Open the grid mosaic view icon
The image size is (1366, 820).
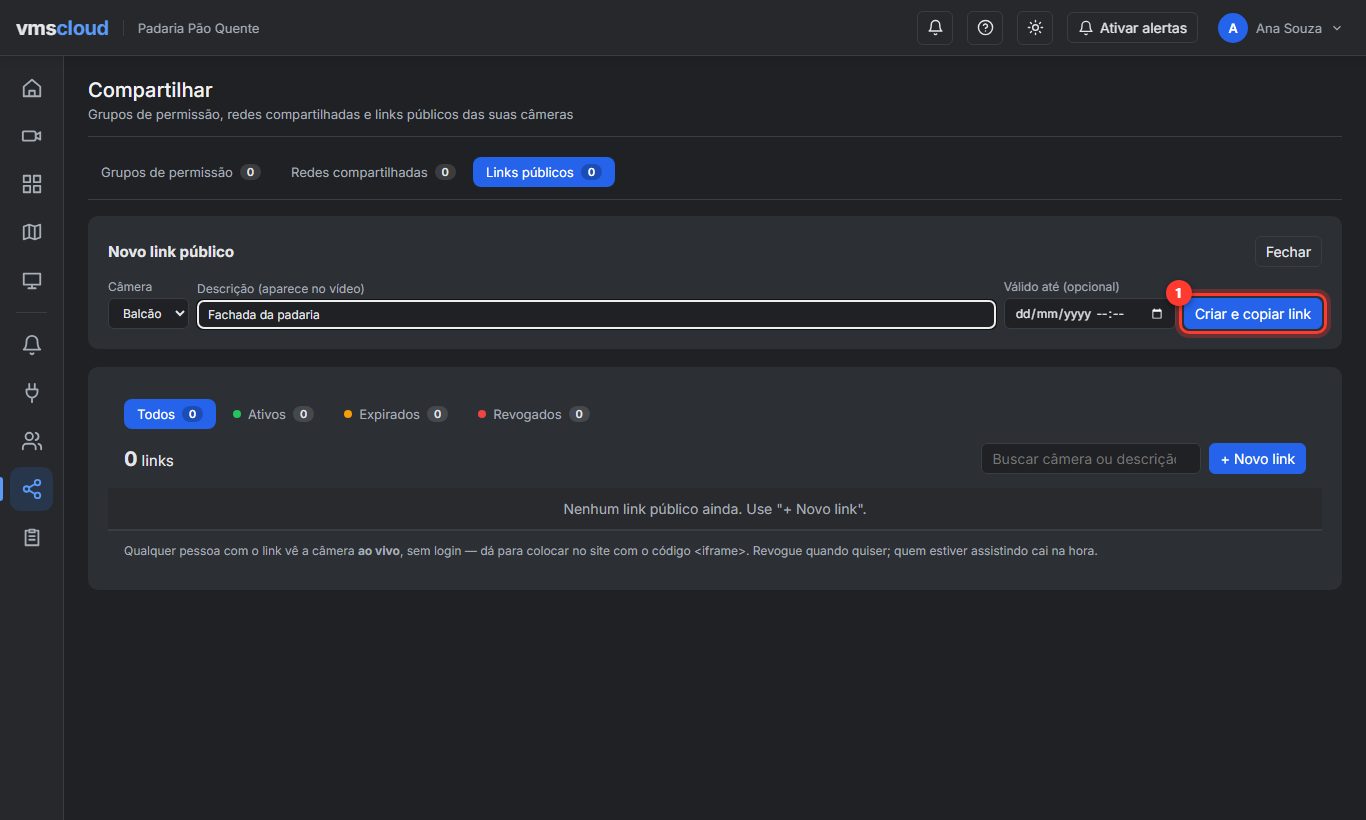pos(32,184)
